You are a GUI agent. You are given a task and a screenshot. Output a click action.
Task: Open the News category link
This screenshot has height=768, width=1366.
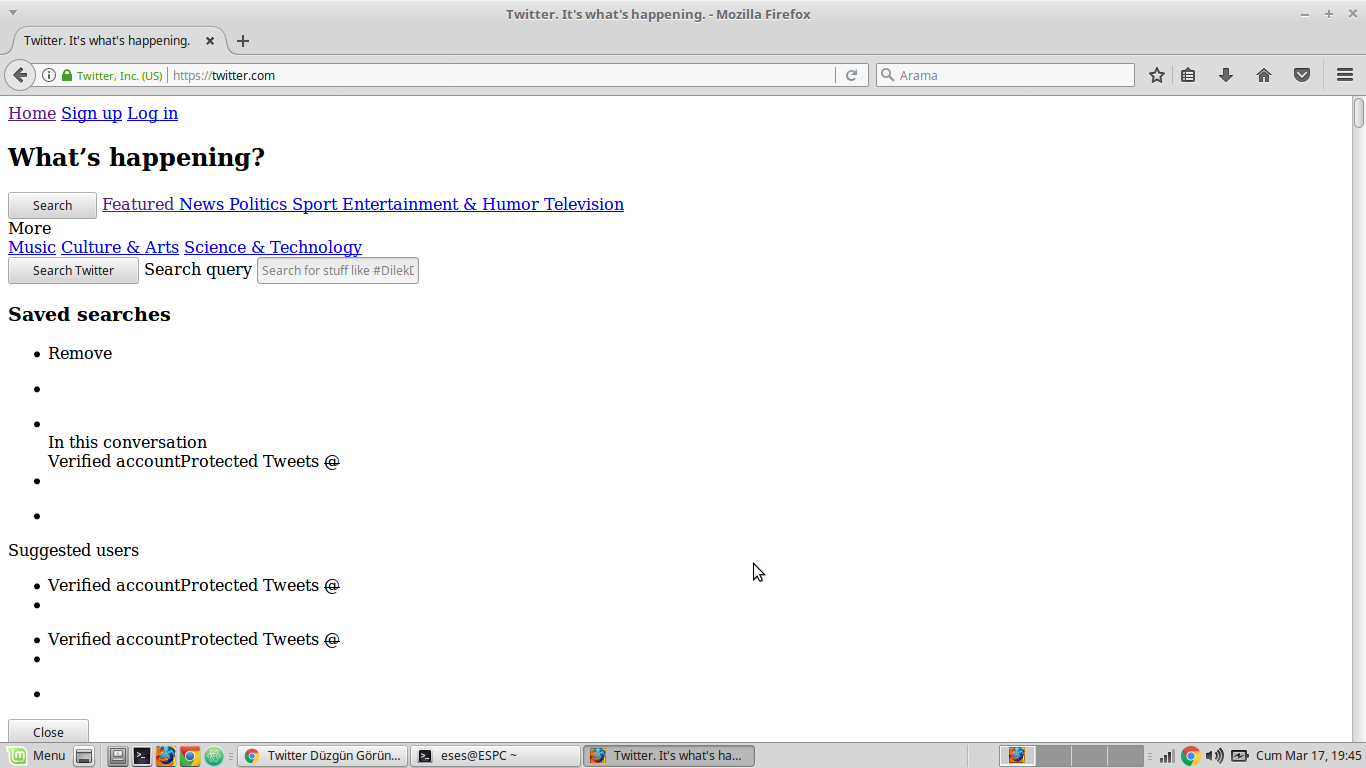pos(202,204)
